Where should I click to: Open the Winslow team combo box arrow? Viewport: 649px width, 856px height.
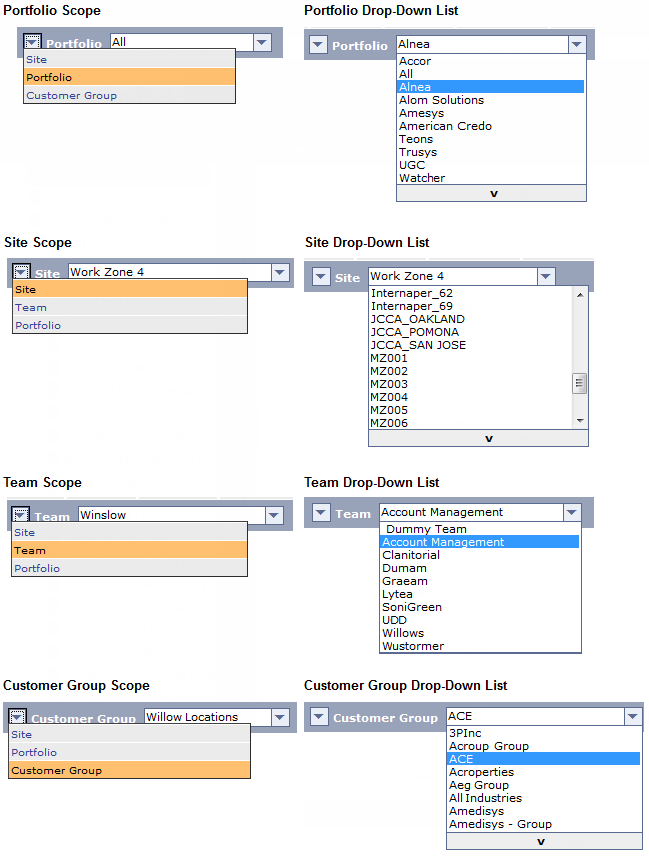coord(274,515)
